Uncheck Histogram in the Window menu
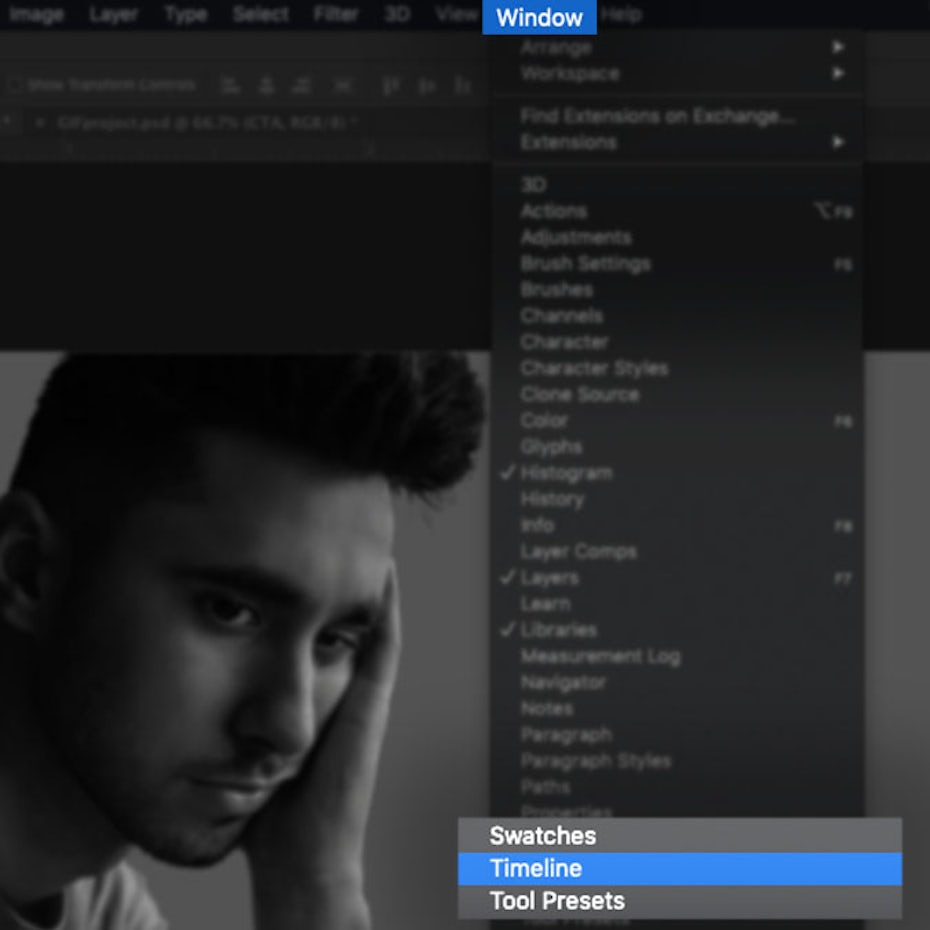Image resolution: width=930 pixels, height=930 pixels. [x=566, y=472]
